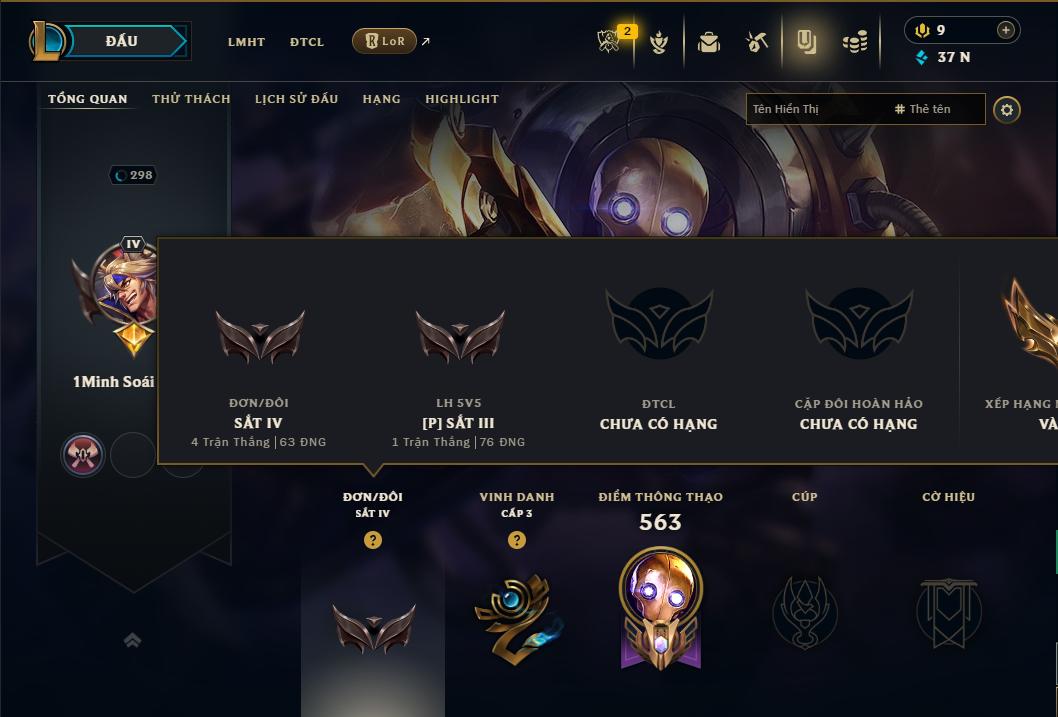Open the Store coins icon
This screenshot has width=1058, height=717.
click(855, 43)
